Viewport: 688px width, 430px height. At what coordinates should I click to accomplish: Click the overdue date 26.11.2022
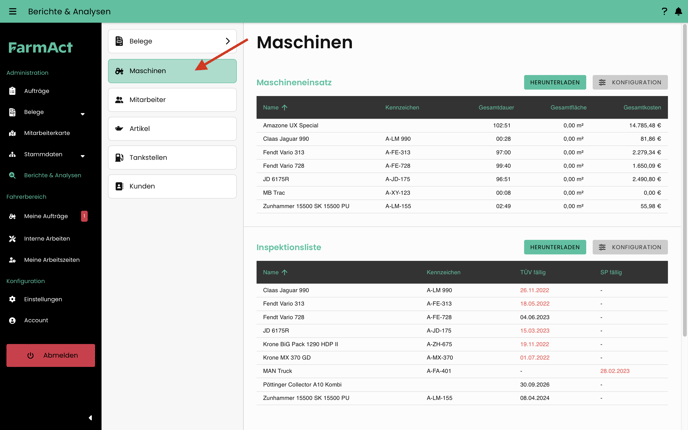[534, 290]
